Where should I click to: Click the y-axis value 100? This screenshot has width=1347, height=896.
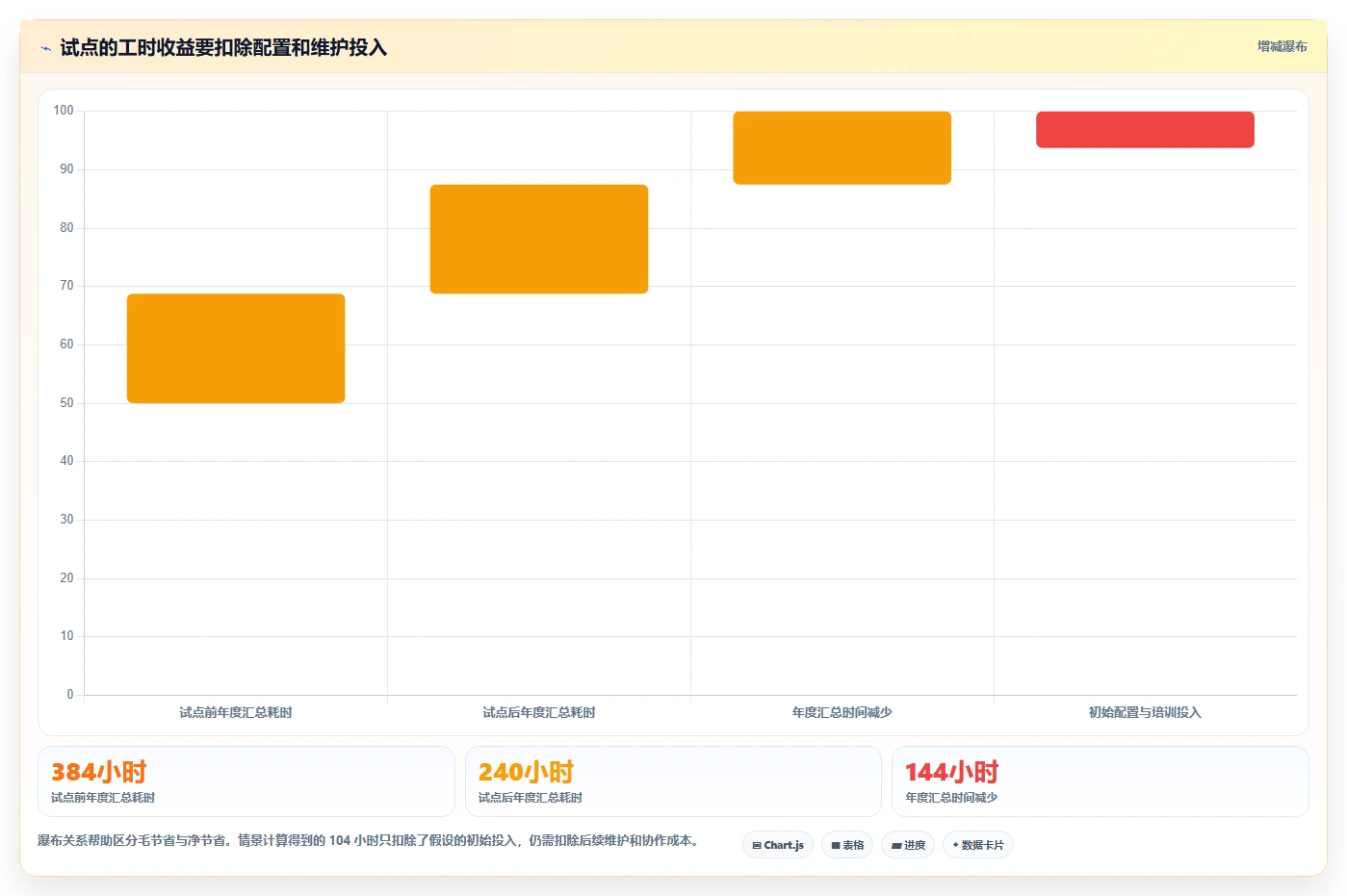(x=64, y=111)
